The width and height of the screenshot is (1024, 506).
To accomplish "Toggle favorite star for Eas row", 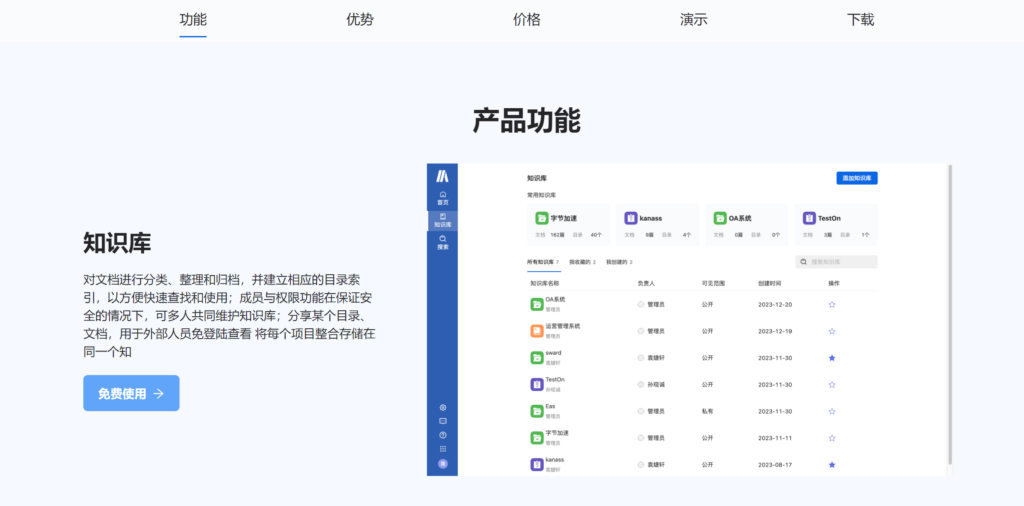I will coord(832,411).
